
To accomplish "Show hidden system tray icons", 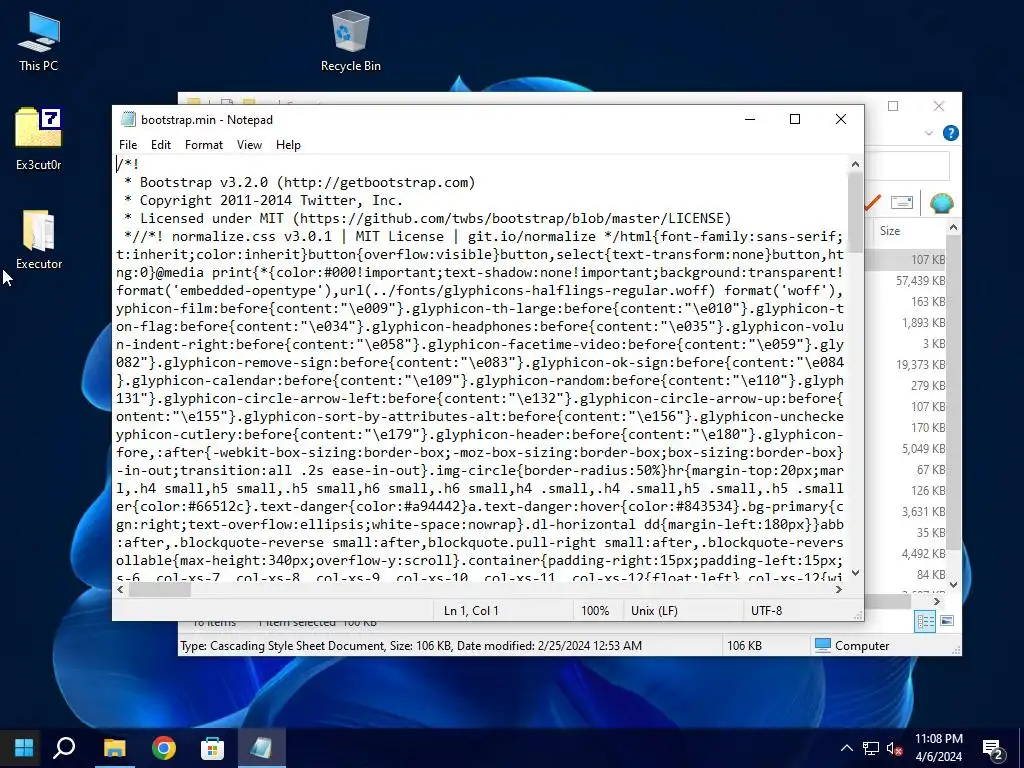I will pos(846,748).
